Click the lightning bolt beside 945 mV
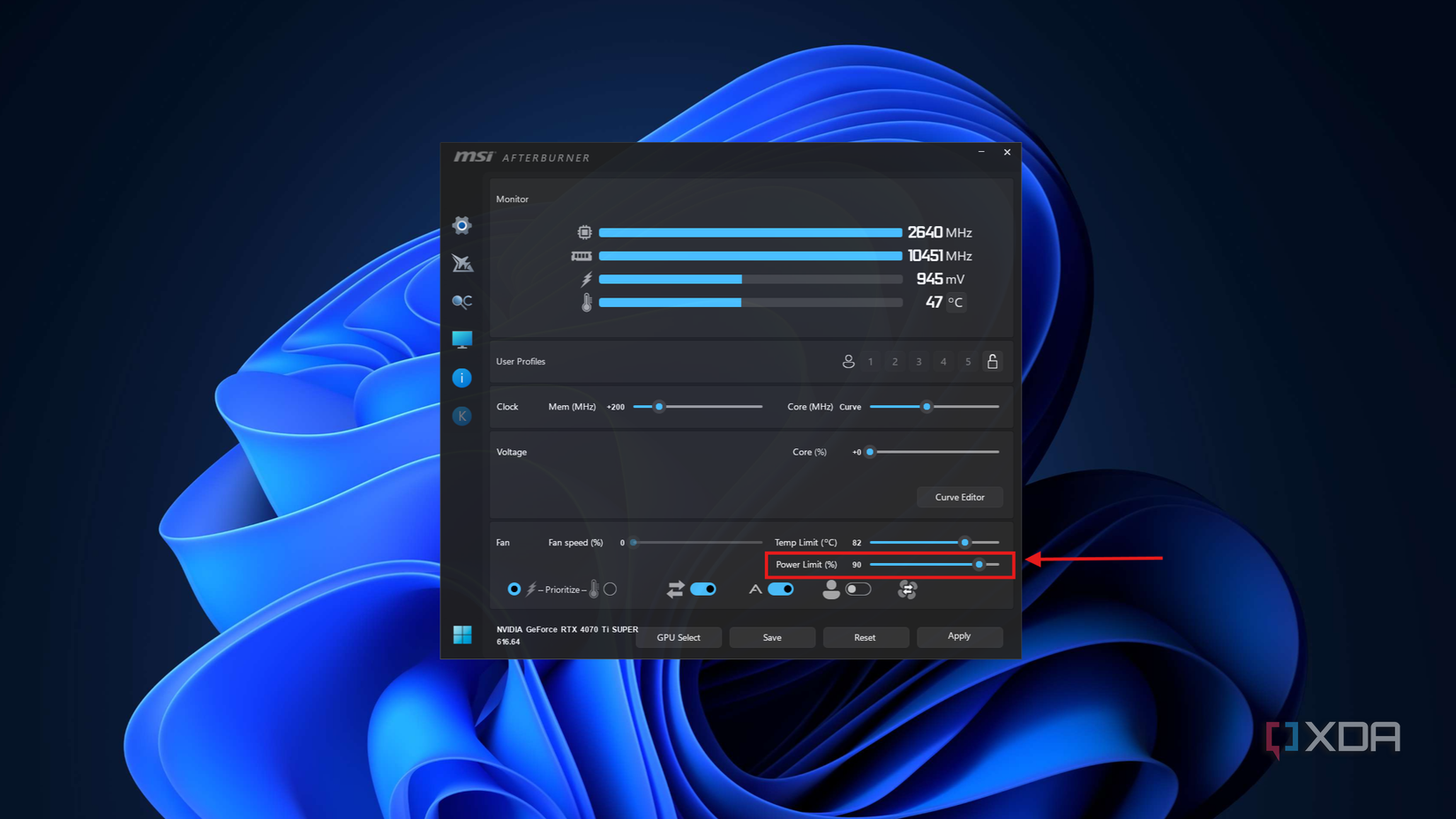The height and width of the screenshot is (819, 1456). pyautogui.click(x=587, y=279)
